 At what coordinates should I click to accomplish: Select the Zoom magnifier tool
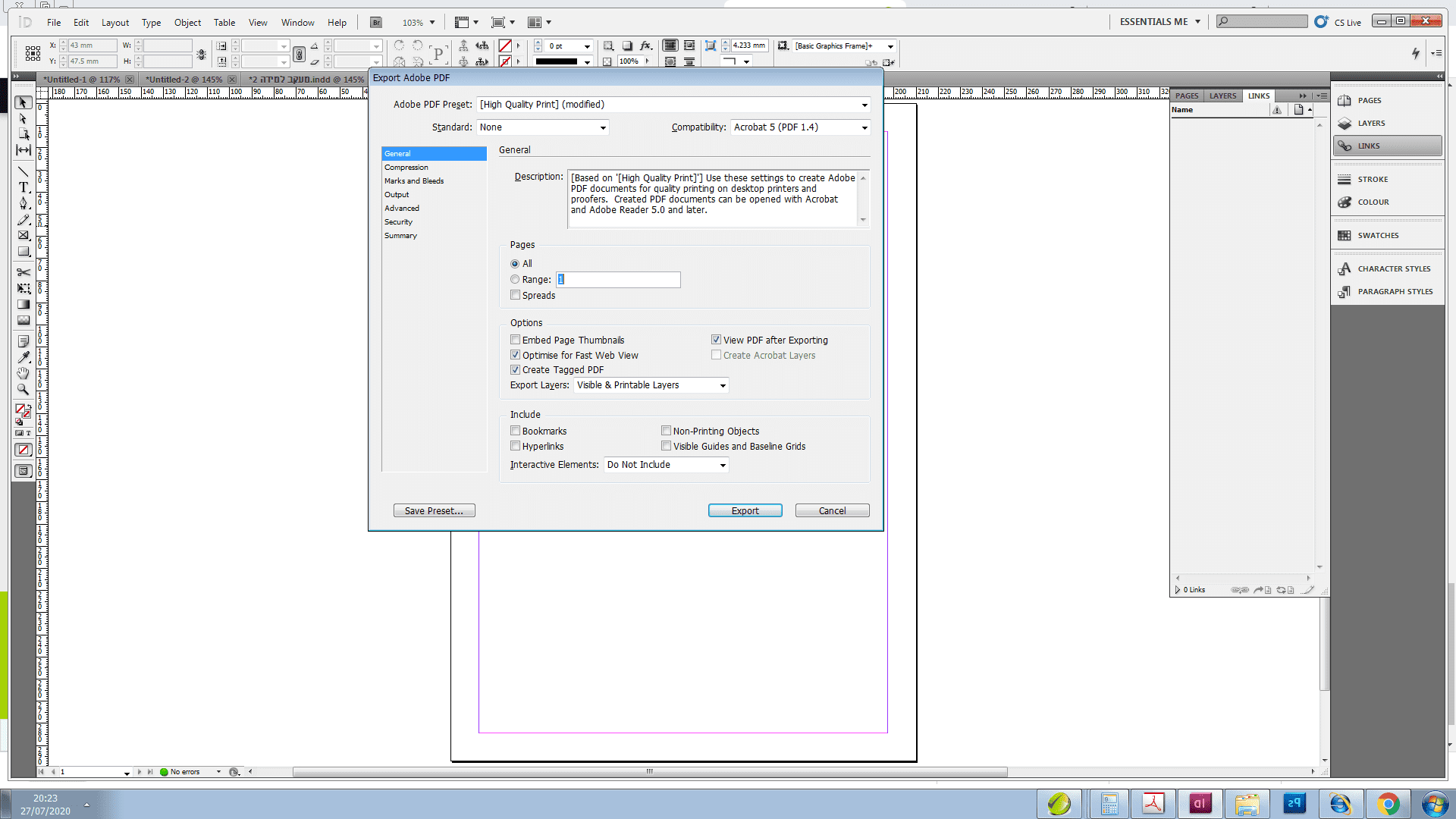point(24,390)
